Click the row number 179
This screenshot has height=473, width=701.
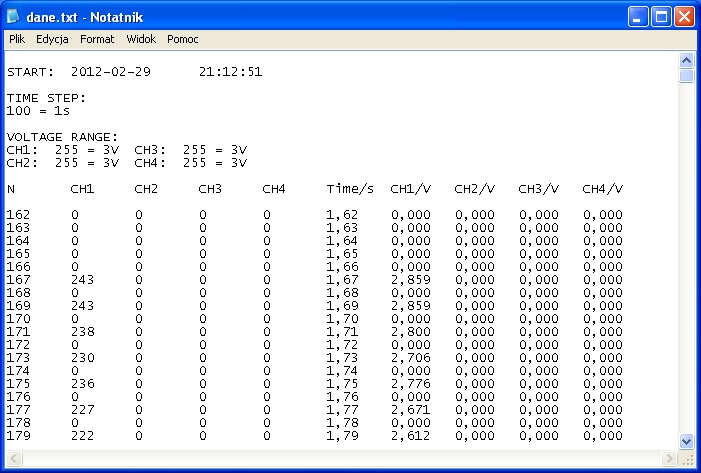18,435
